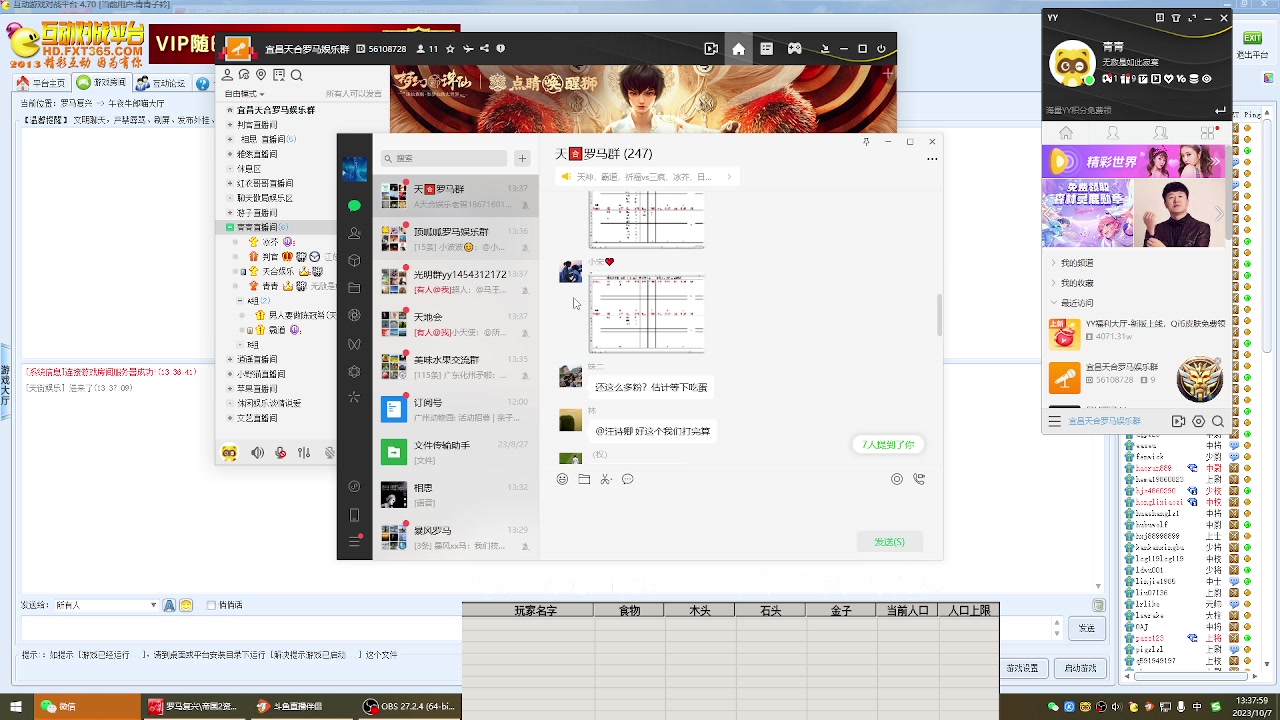Click the plus button beside WeChat search
The image size is (1280, 720).
point(522,158)
